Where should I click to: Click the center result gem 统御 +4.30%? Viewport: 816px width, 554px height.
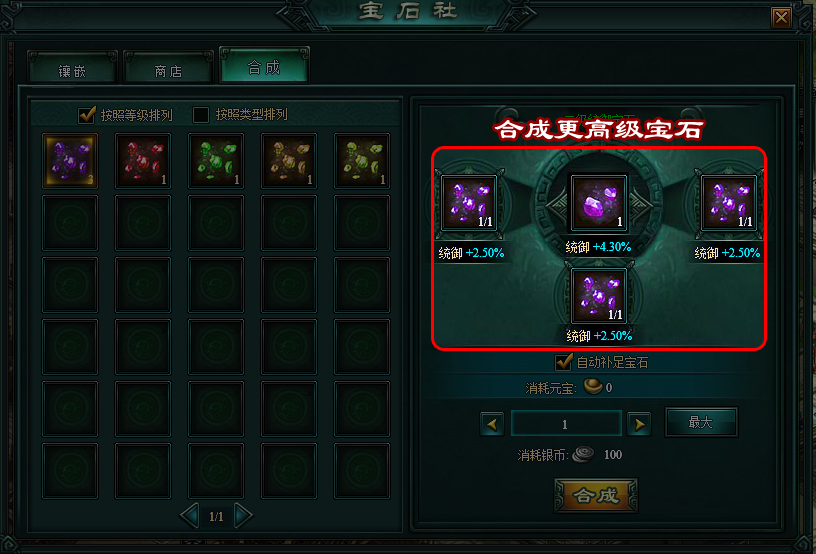[x=598, y=202]
